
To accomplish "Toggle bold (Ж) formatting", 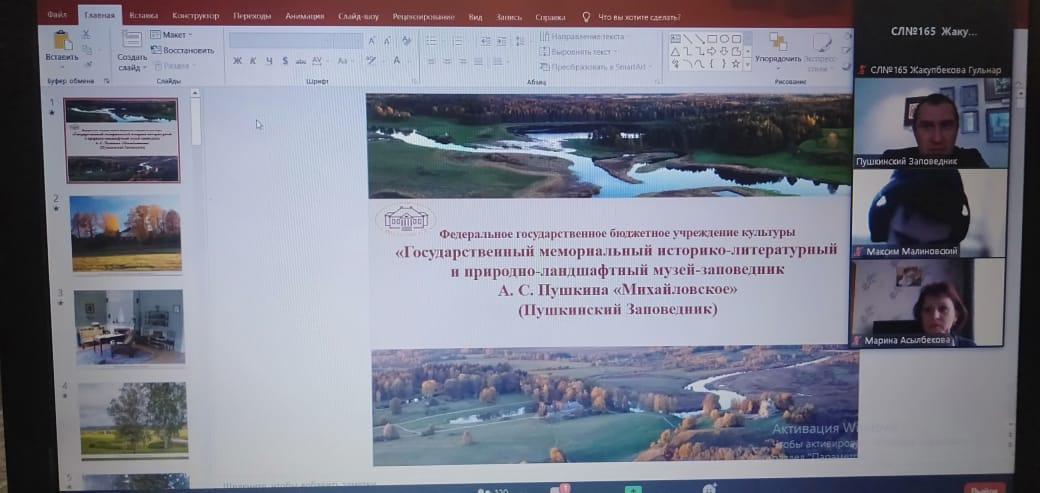I will pos(237,61).
